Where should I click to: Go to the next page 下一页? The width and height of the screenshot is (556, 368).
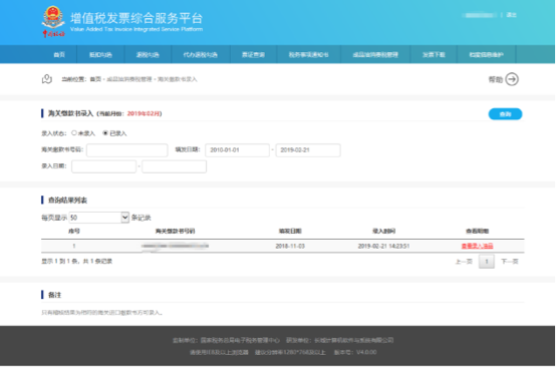click(510, 262)
